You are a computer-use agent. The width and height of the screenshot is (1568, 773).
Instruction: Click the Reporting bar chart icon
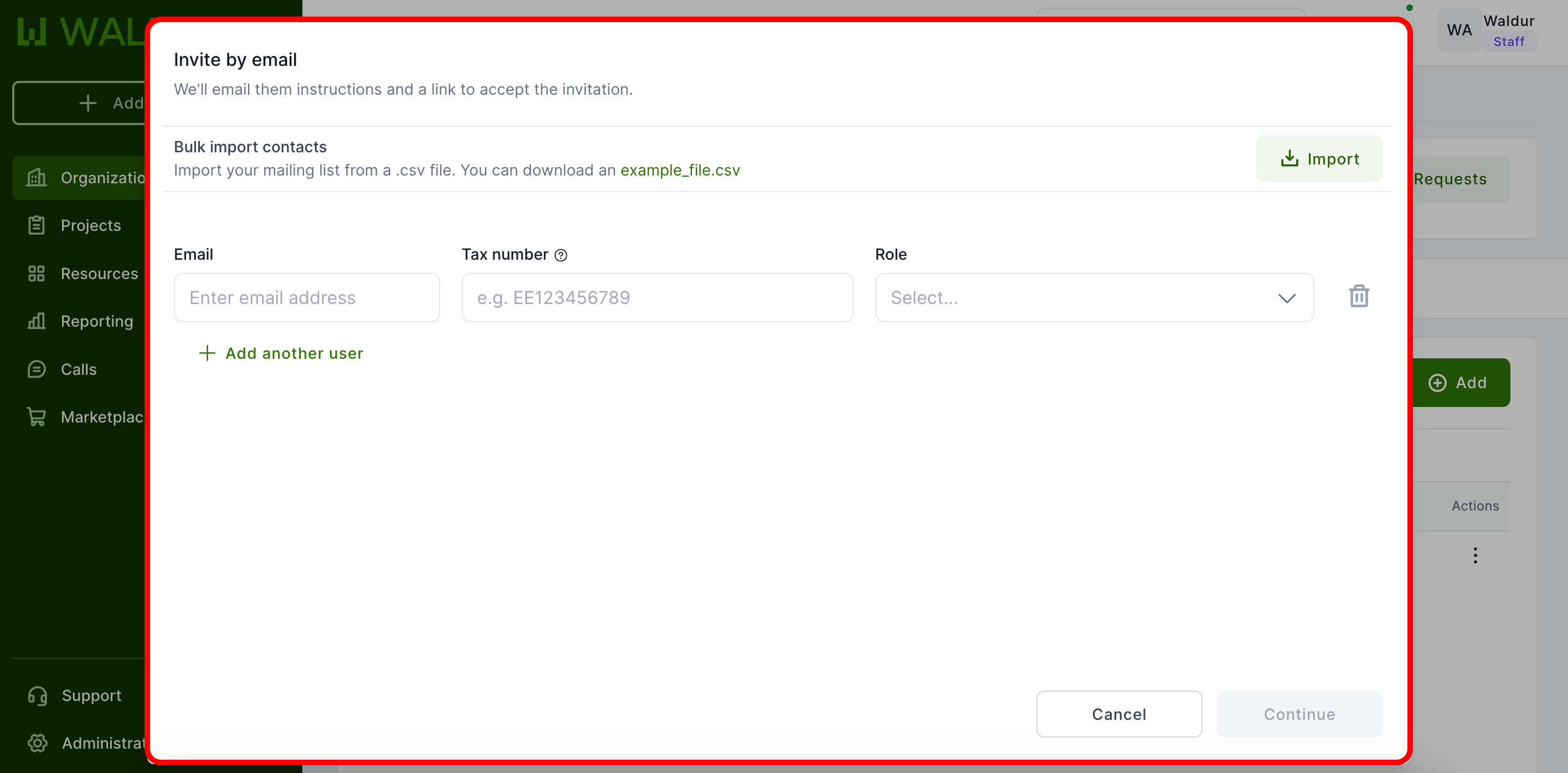tap(37, 321)
